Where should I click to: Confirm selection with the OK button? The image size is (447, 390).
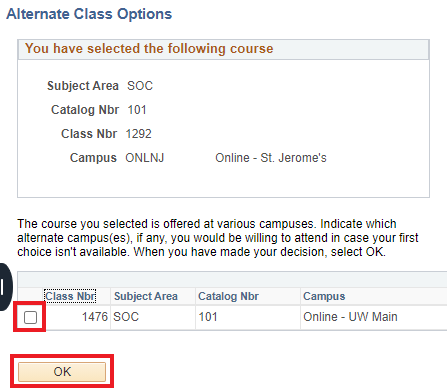coord(62,372)
